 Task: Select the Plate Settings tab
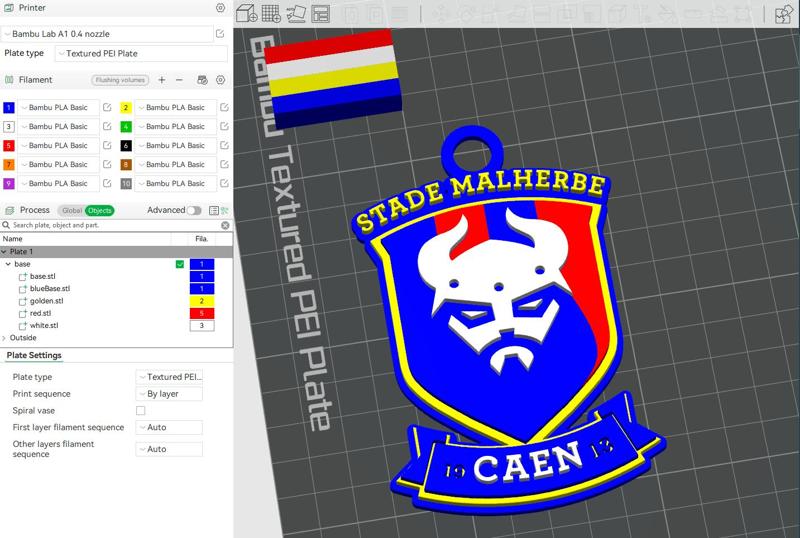34,355
